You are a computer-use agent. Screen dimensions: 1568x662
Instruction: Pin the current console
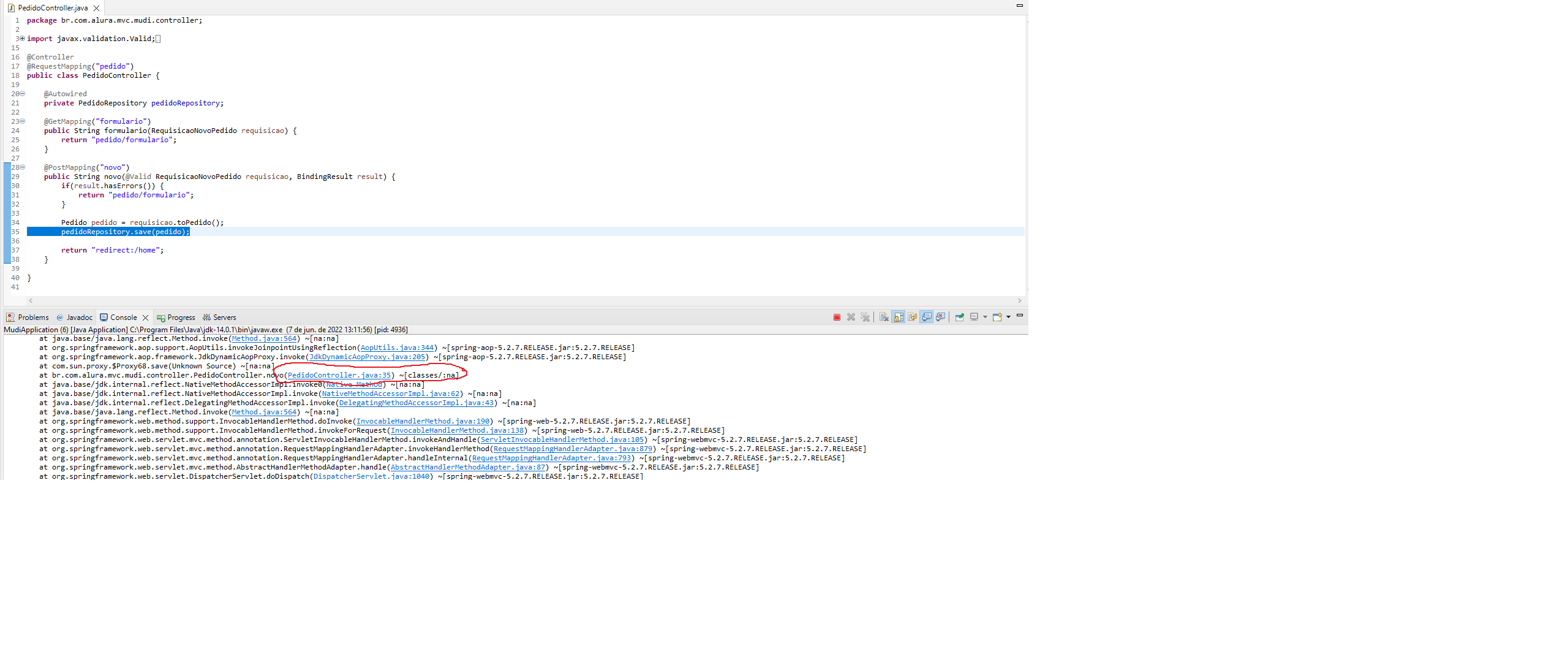[959, 317]
